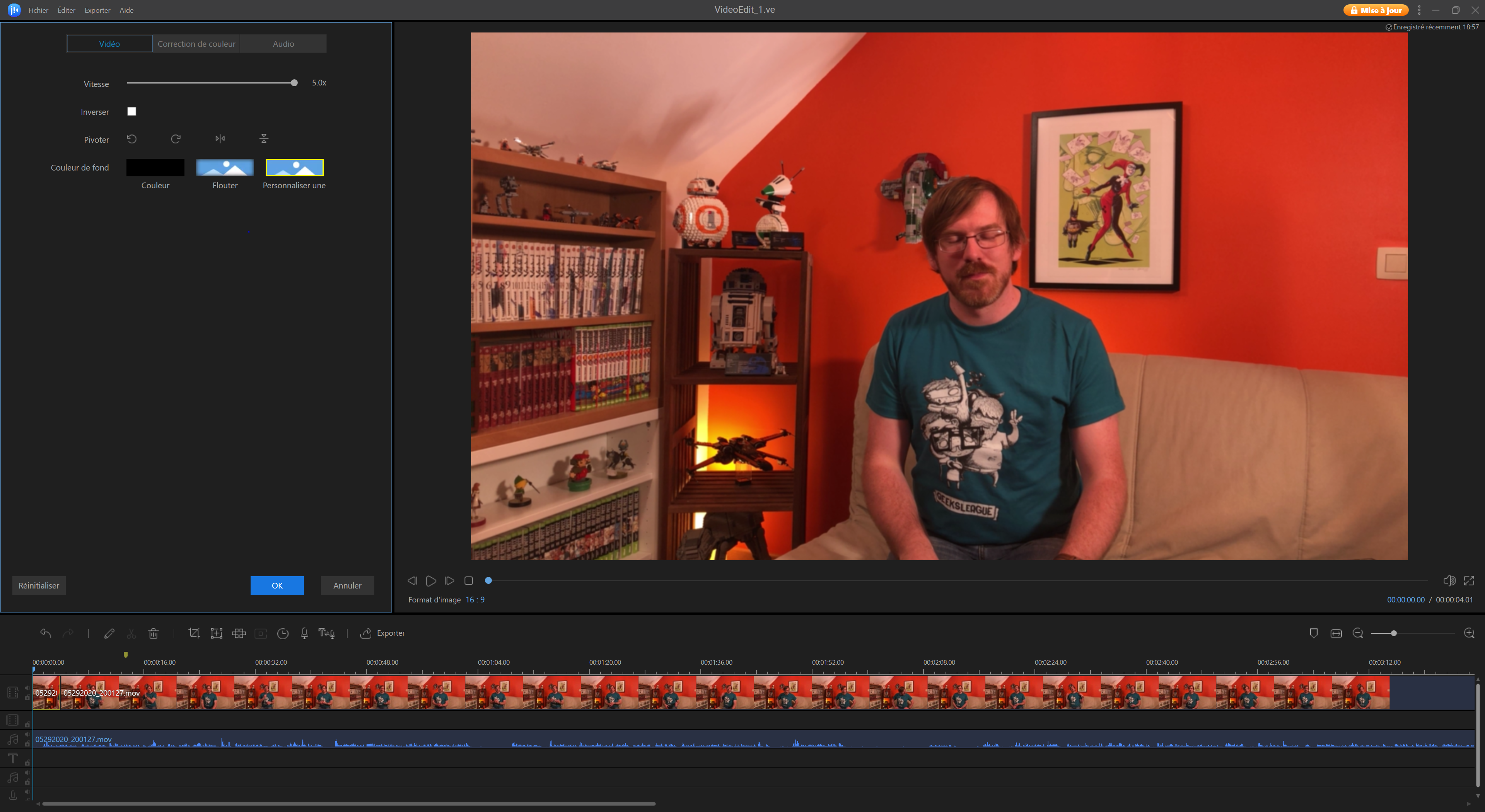Undo the last action in timeline toolbar
The width and height of the screenshot is (1485, 812).
tap(46, 633)
